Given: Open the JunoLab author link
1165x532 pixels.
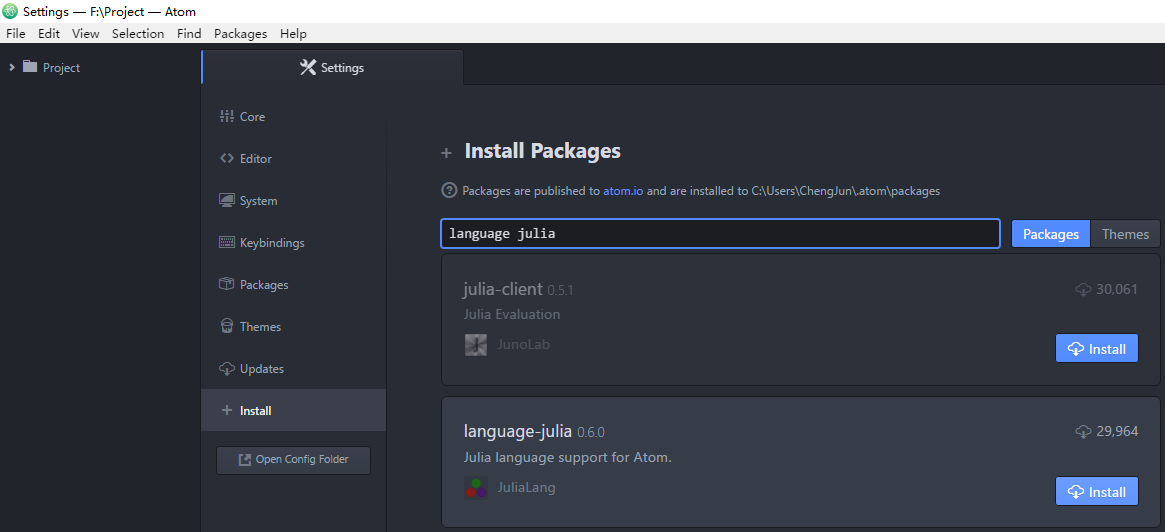Looking at the screenshot, I should click(524, 345).
